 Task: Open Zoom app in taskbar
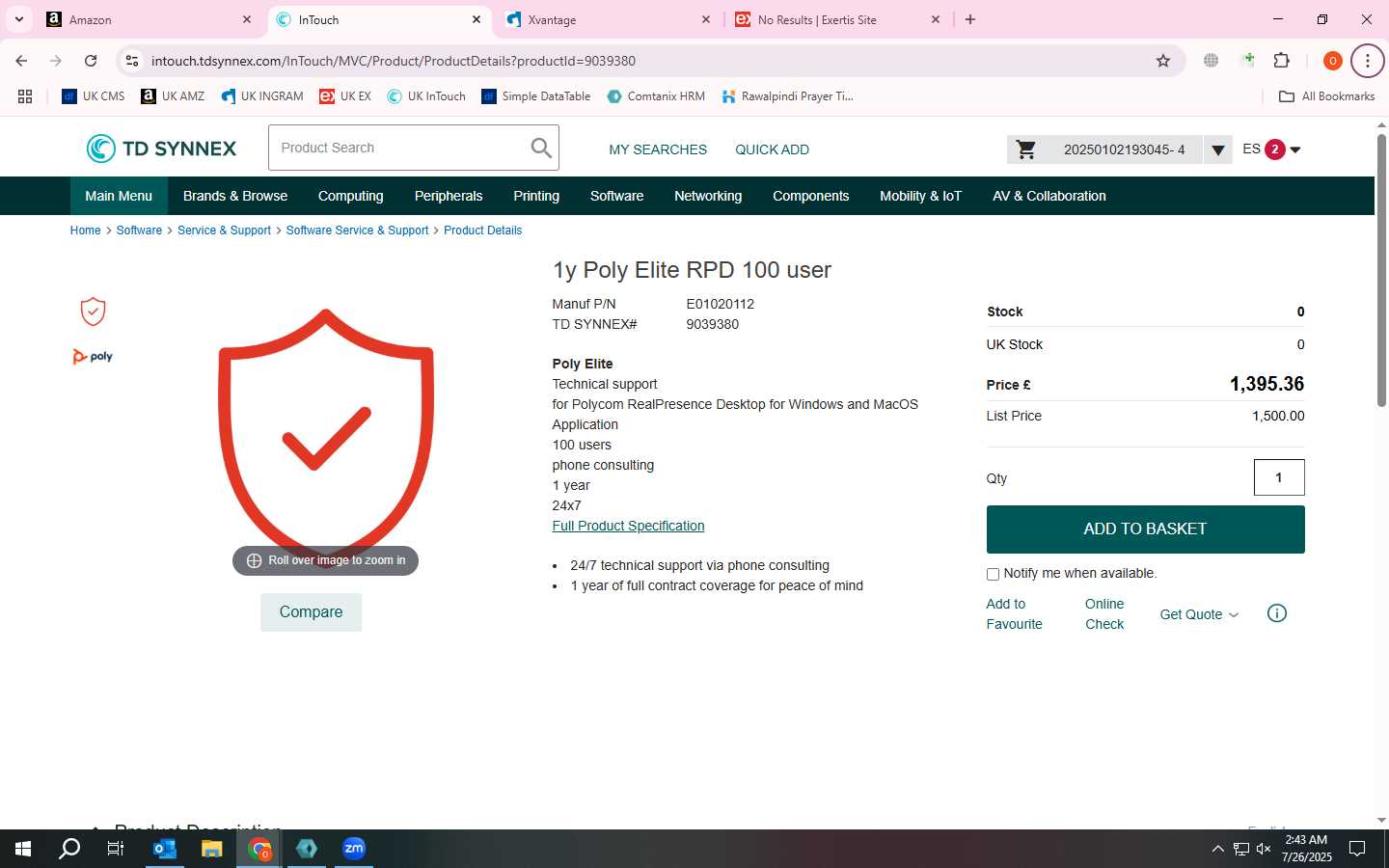coord(354,849)
